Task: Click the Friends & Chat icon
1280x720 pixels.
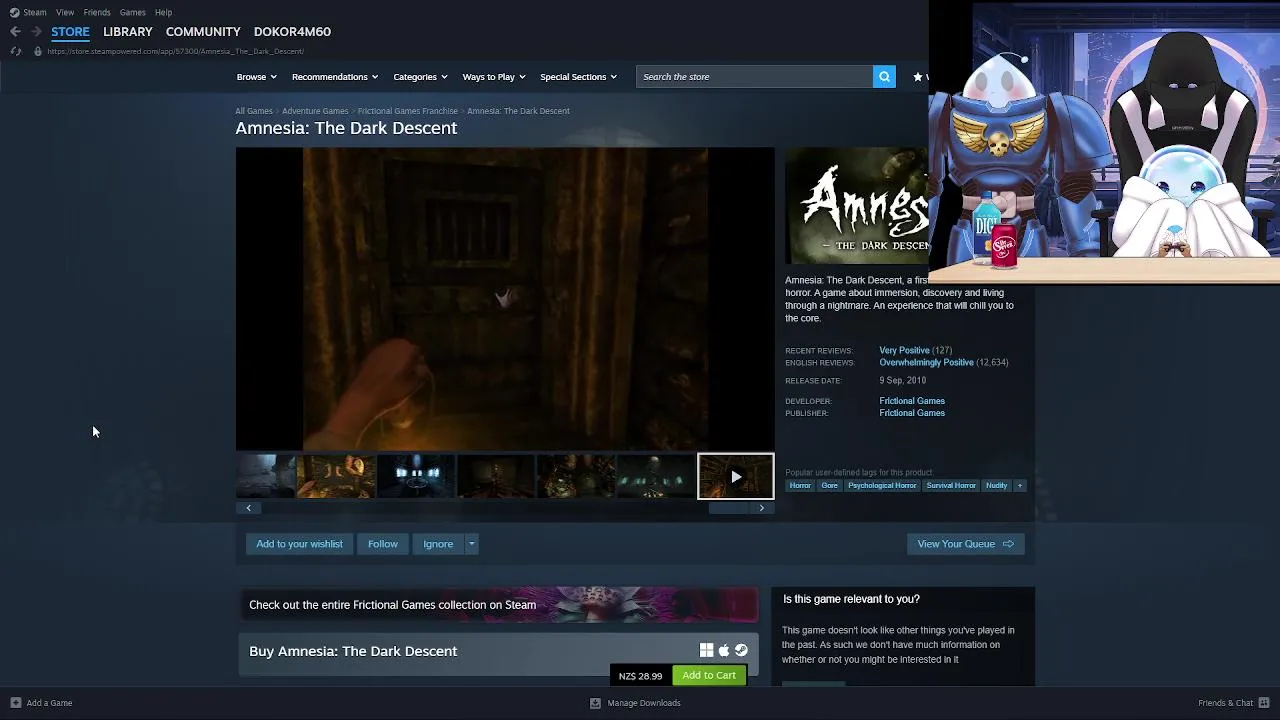Action: point(1264,703)
